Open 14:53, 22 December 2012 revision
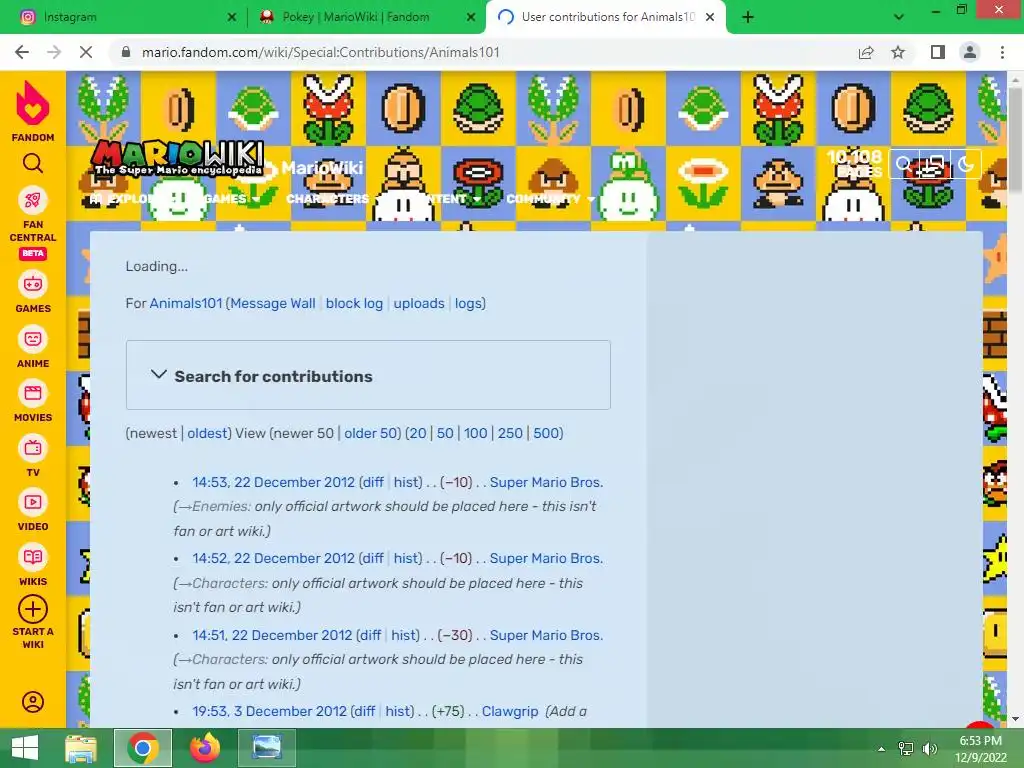Viewport: 1024px width, 768px height. point(273,482)
